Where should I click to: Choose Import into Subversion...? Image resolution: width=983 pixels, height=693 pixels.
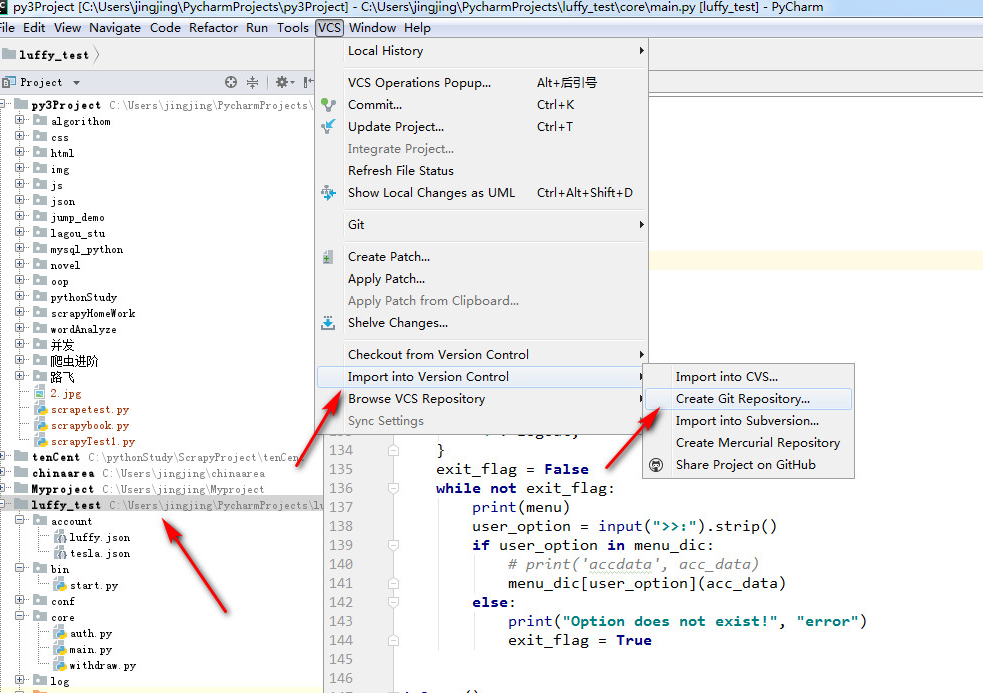click(x=748, y=421)
